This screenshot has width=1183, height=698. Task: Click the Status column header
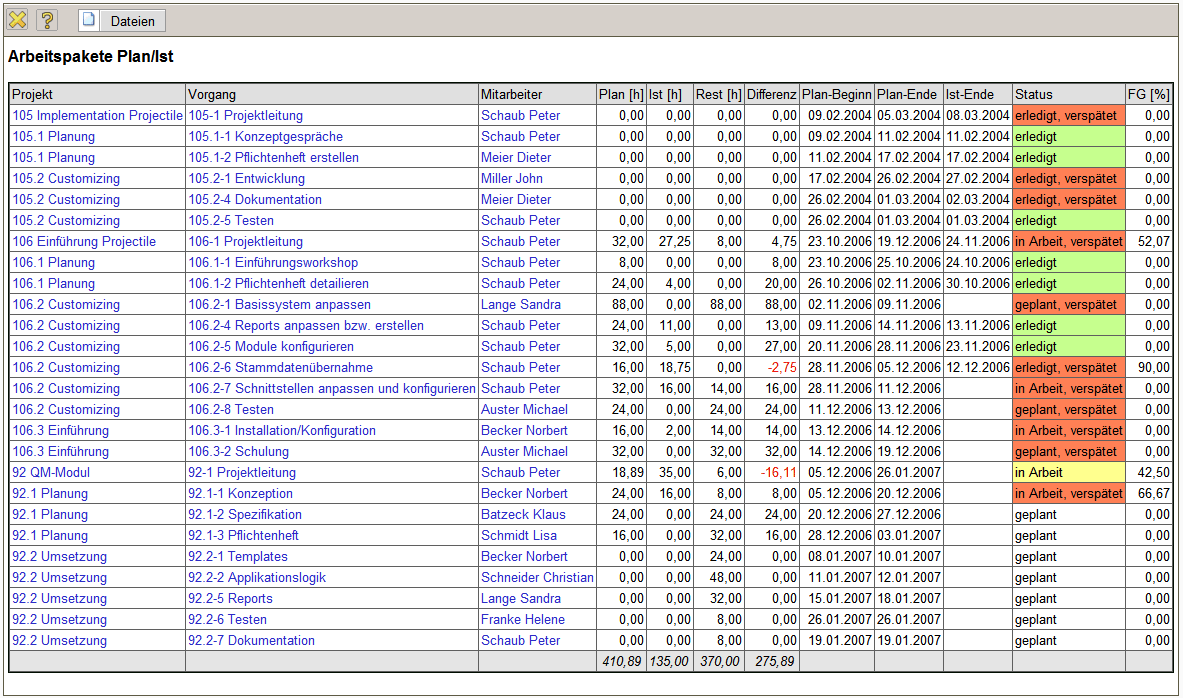[x=1034, y=95]
